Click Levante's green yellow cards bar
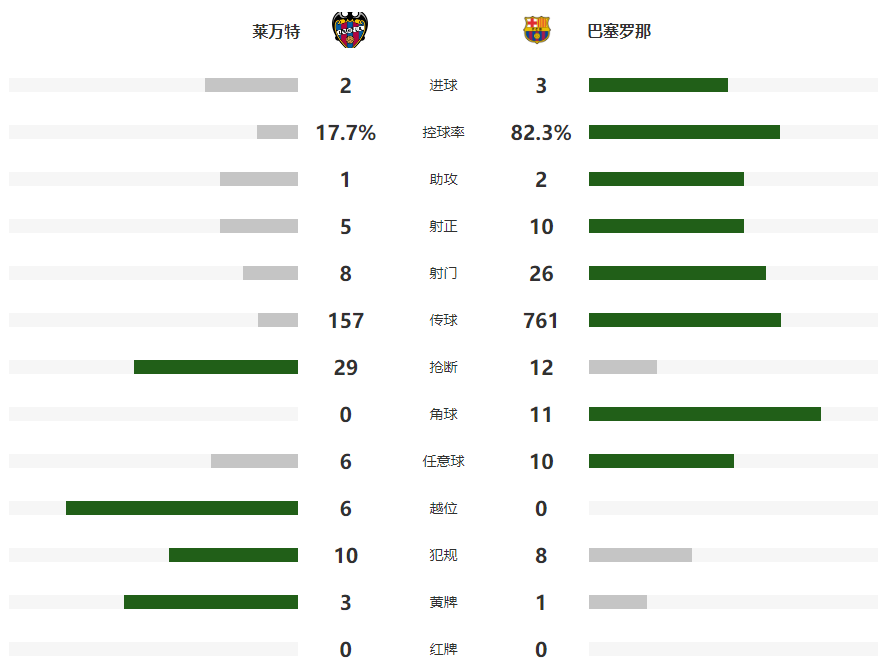Screen dimensions: 890x666 [211, 602]
